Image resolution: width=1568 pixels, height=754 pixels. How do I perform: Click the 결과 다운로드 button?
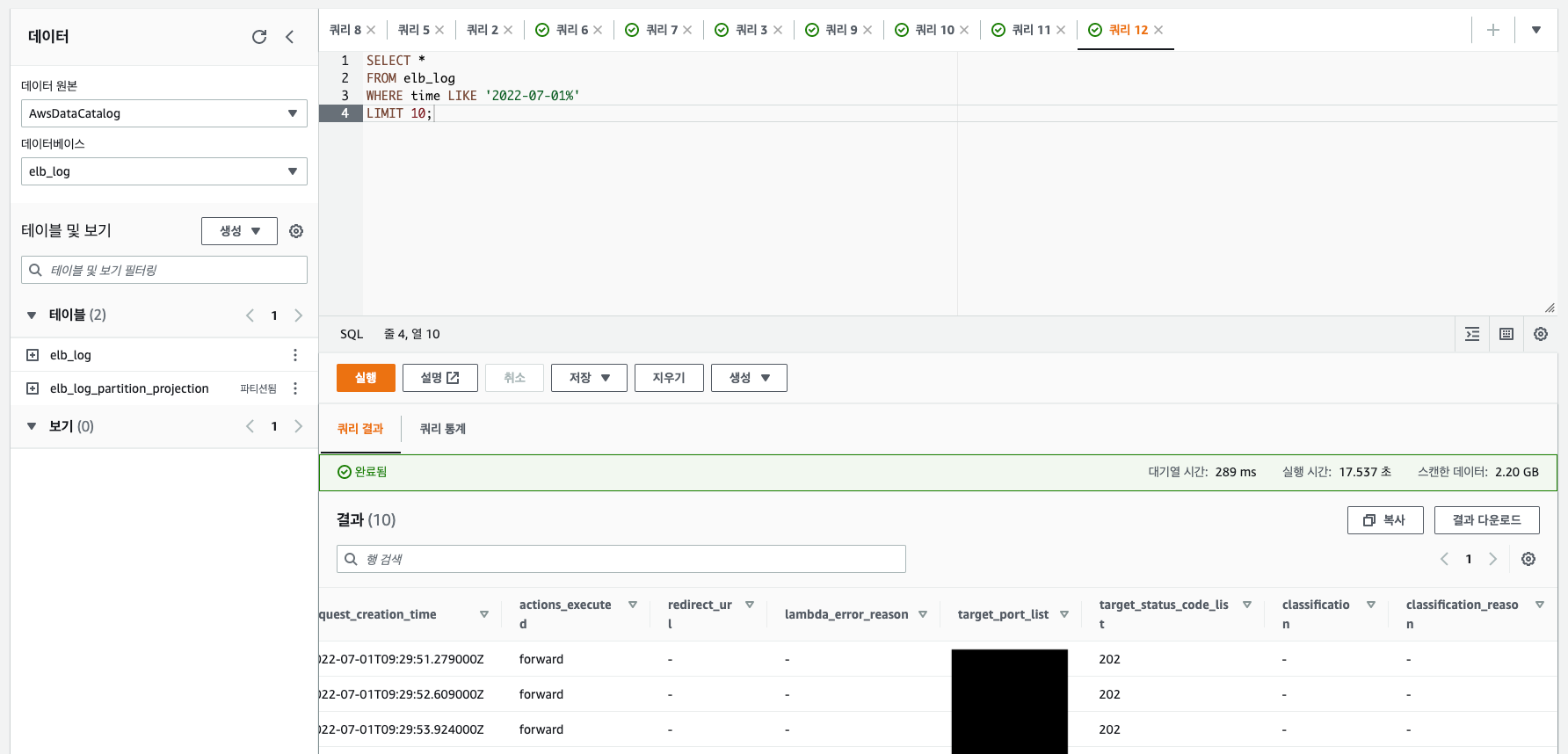1486,520
